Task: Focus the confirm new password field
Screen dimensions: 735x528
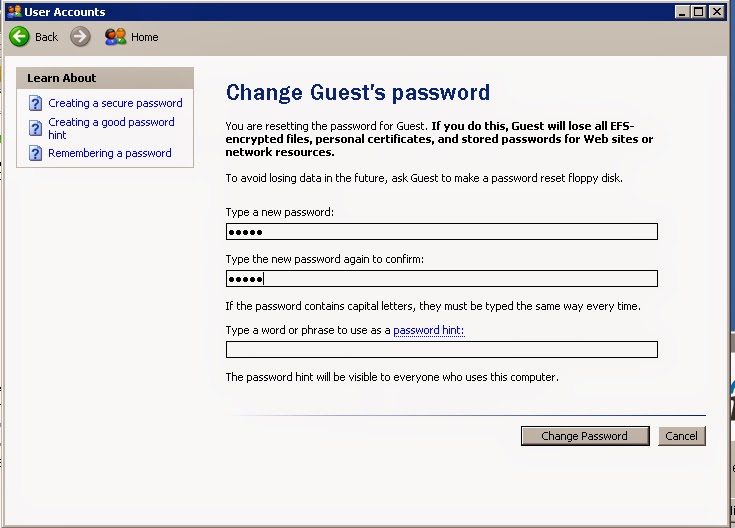Action: [441, 279]
